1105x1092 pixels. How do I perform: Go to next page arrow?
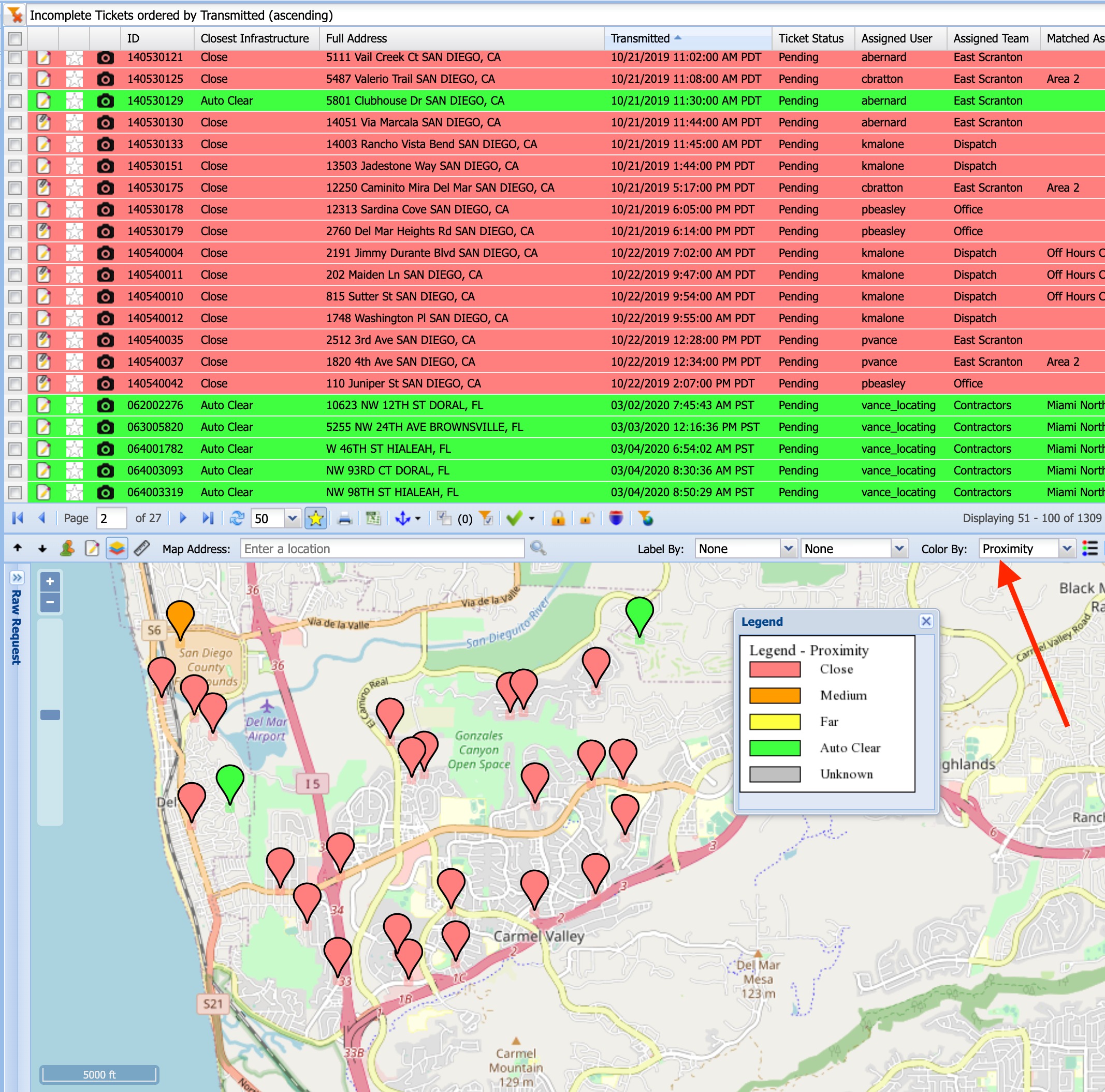(183, 519)
